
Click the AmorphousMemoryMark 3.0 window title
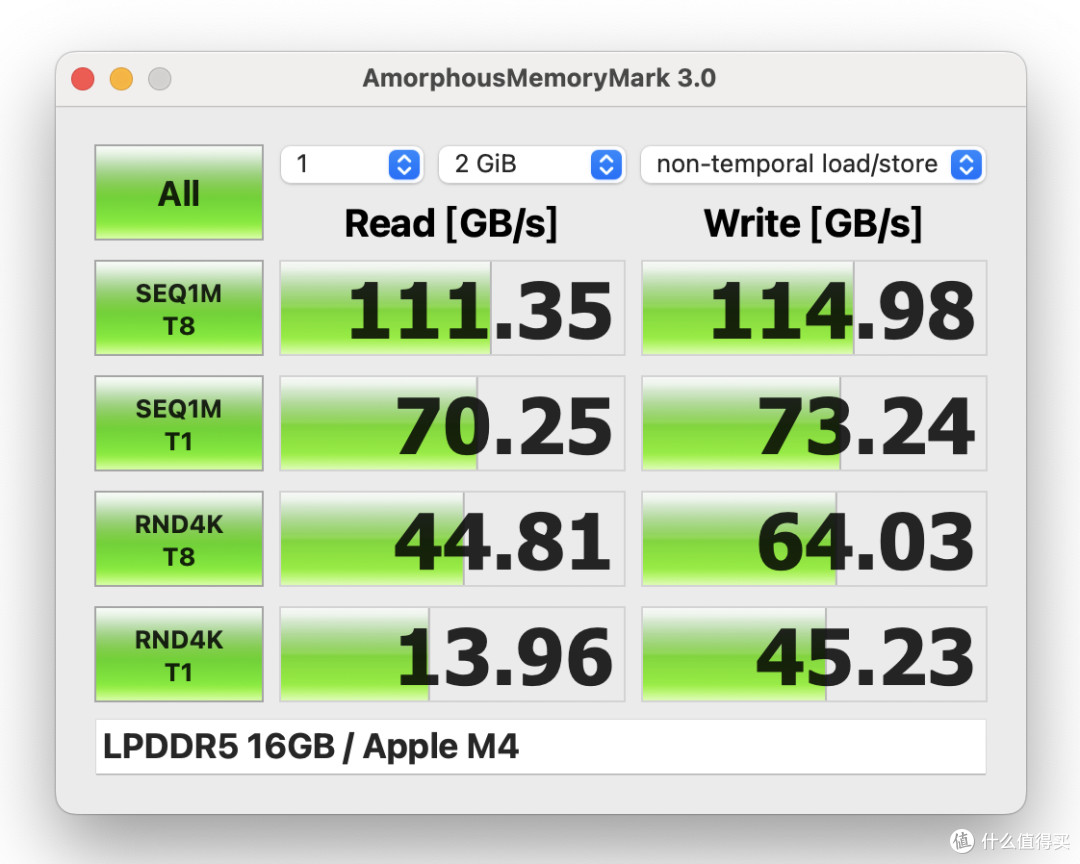(x=539, y=78)
